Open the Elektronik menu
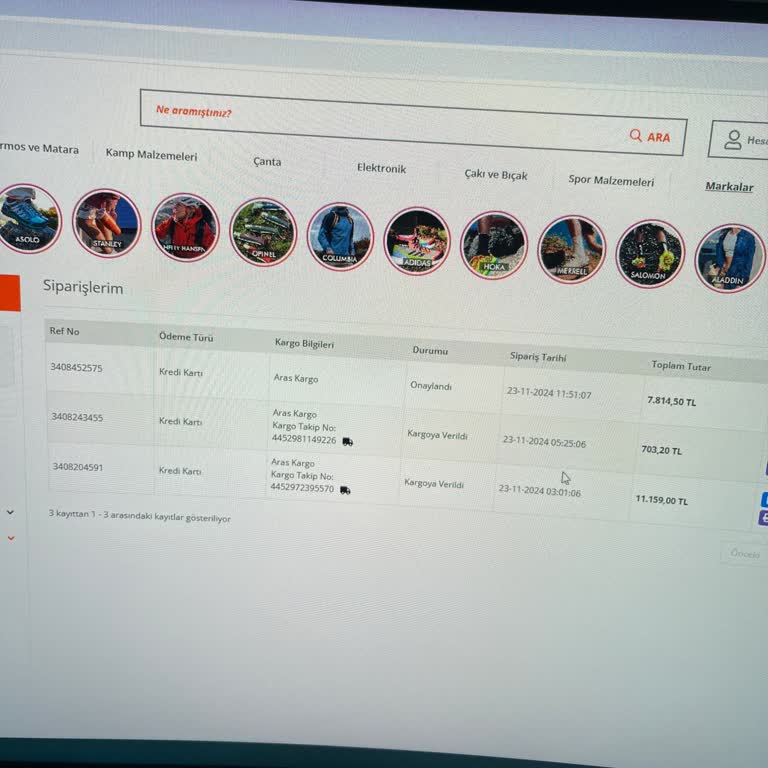This screenshot has width=768, height=768. [x=382, y=168]
